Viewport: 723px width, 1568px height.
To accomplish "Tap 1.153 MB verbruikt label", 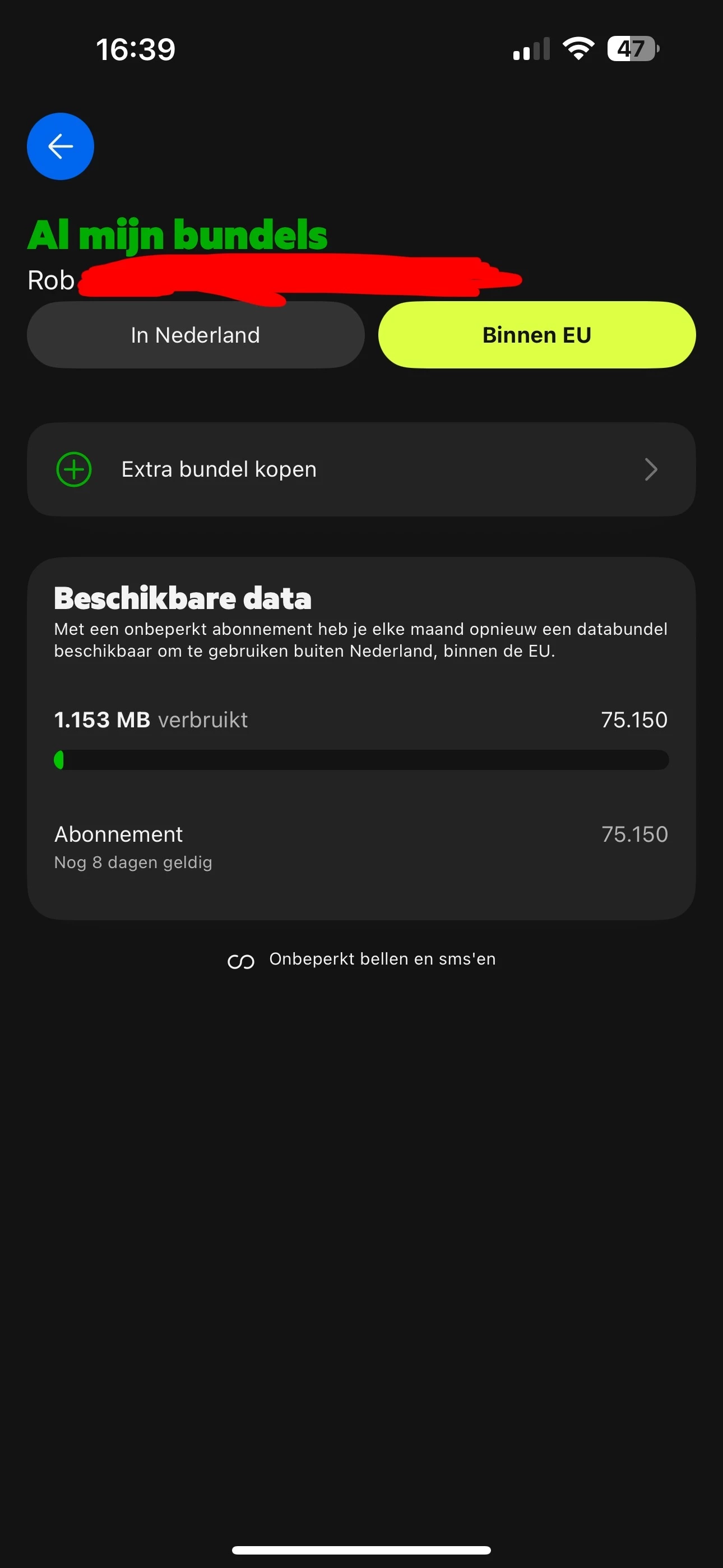I will pyautogui.click(x=151, y=720).
